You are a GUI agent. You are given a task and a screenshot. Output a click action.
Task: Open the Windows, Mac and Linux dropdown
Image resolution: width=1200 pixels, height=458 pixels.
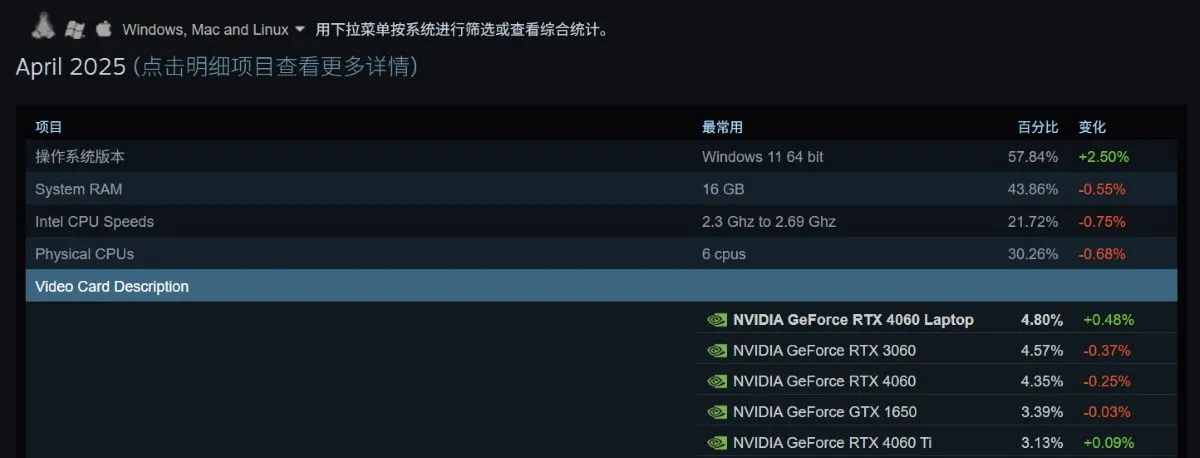pyautogui.click(x=213, y=29)
